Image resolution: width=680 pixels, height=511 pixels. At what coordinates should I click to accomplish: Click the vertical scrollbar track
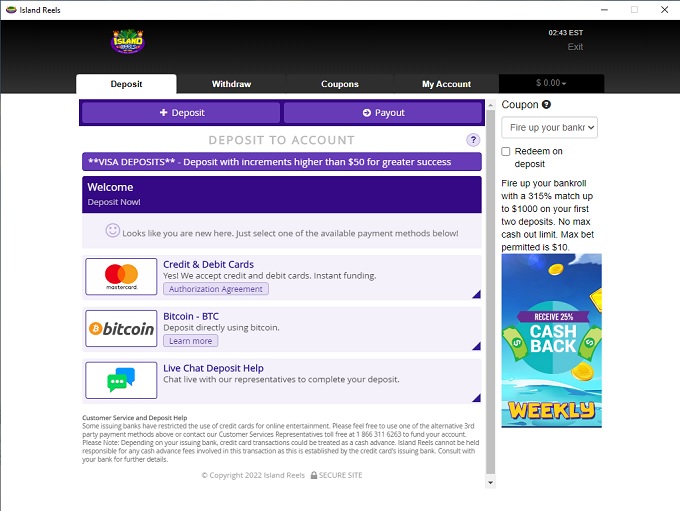click(x=490, y=293)
